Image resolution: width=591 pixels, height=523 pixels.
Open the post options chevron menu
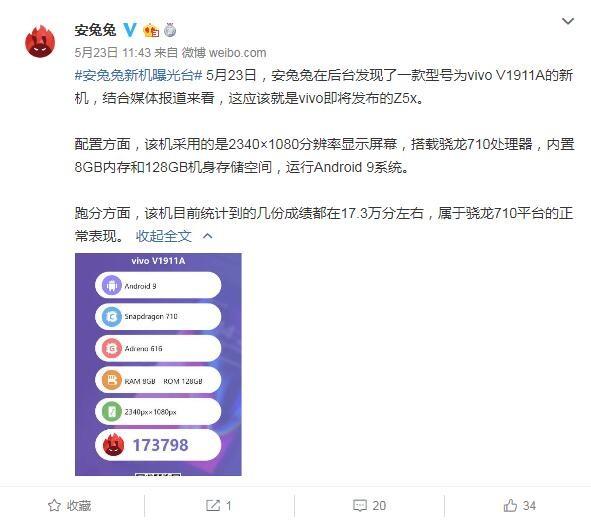[568, 21]
